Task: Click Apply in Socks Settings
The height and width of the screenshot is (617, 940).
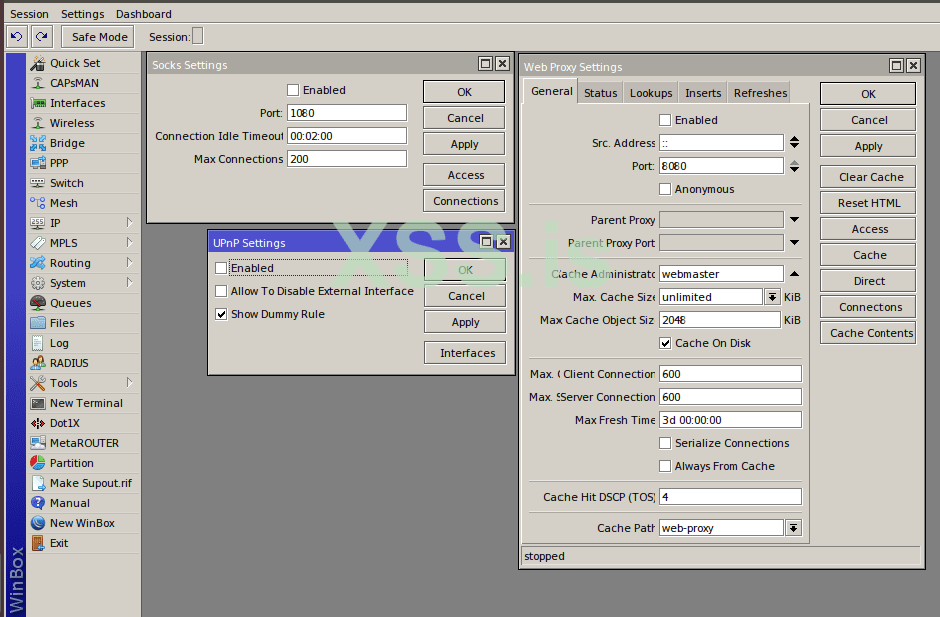Action: pos(465,144)
